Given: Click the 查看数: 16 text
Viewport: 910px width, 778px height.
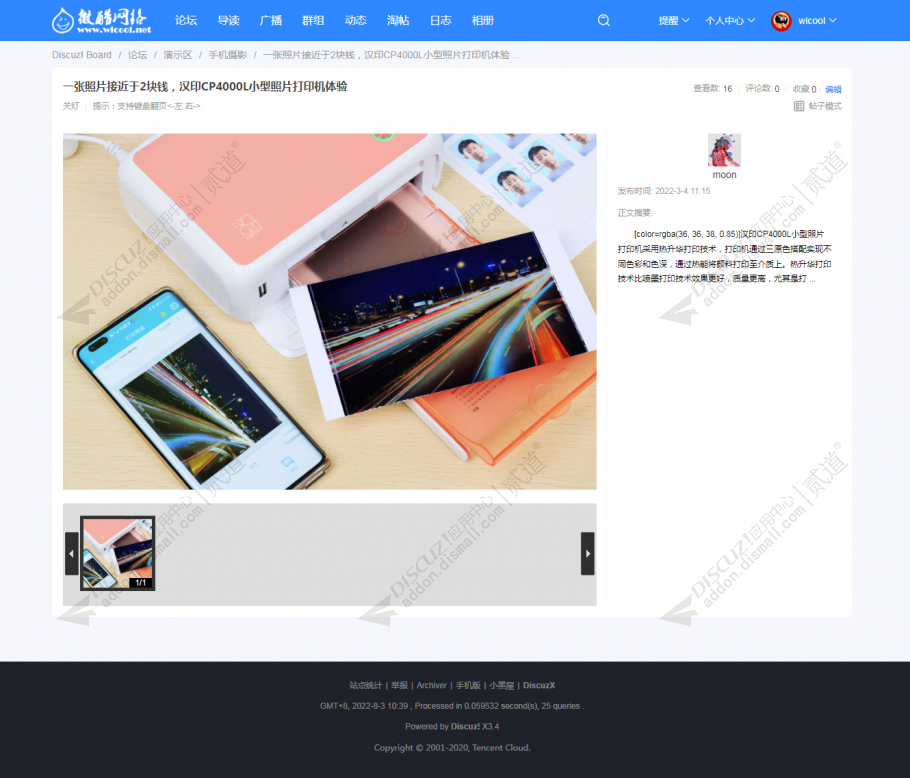Looking at the screenshot, I should (x=713, y=89).
